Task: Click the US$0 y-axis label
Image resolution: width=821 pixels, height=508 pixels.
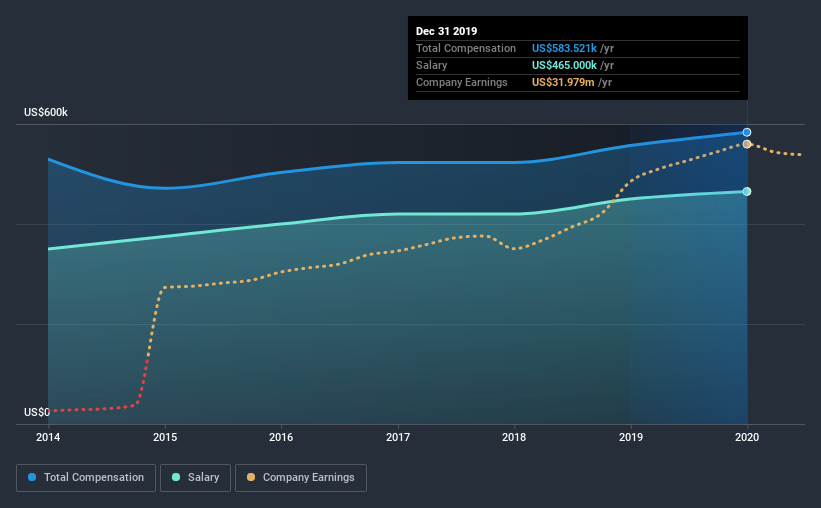Action: (37, 413)
